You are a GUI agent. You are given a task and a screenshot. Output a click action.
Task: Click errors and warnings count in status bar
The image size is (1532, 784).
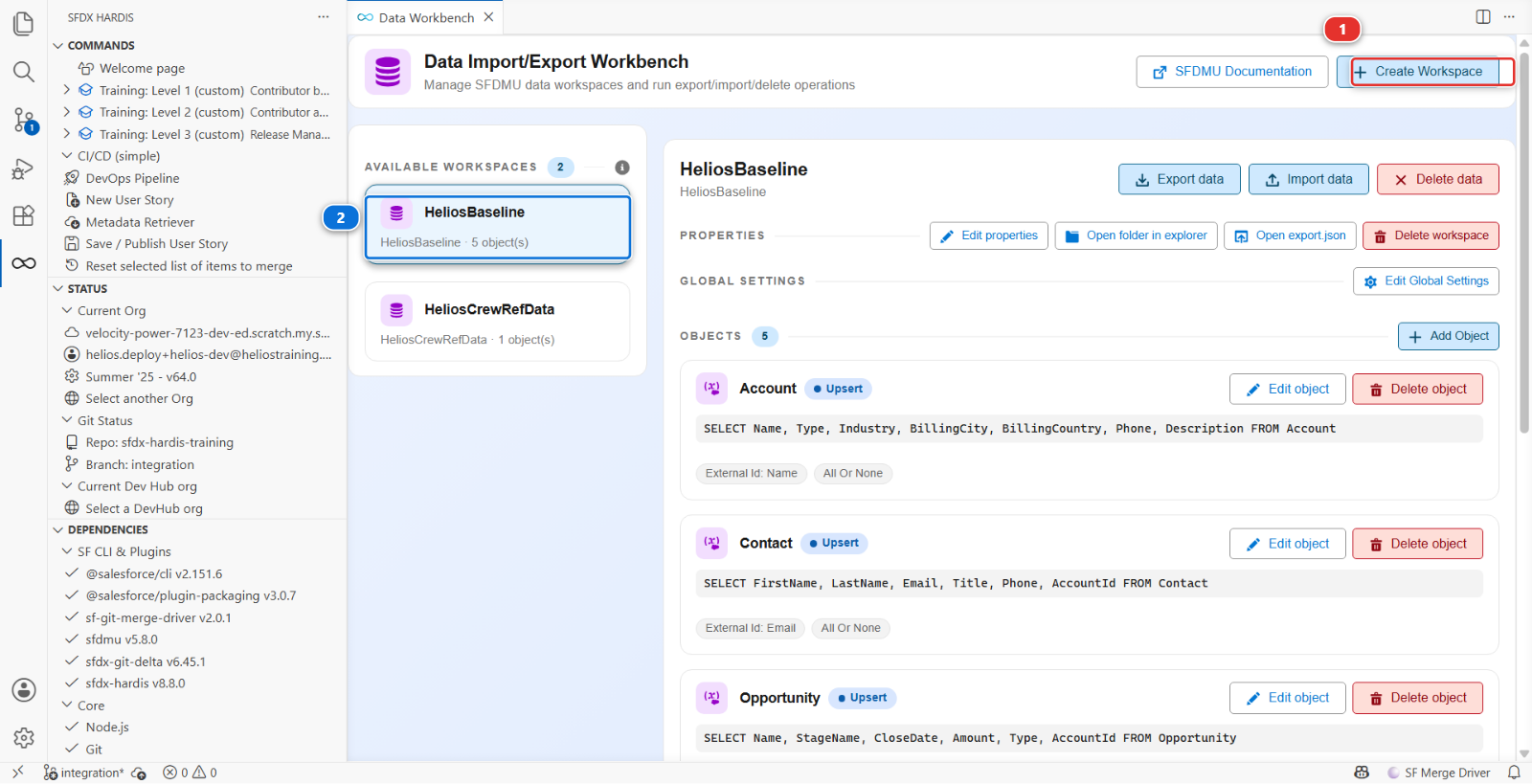point(190,773)
